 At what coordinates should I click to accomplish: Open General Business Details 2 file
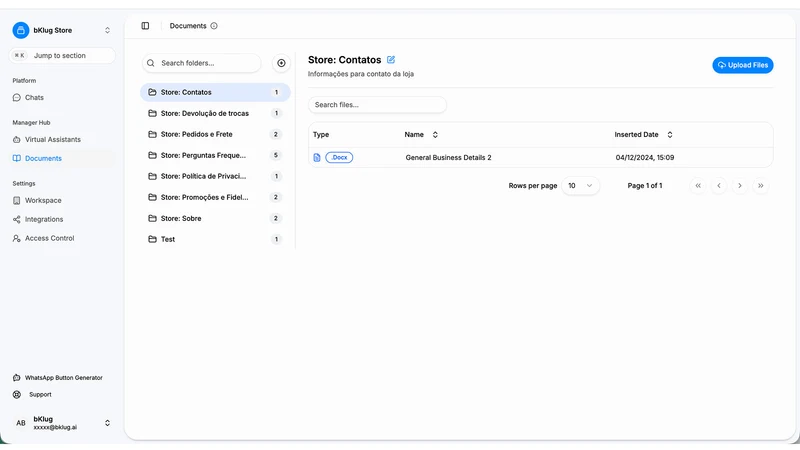coord(448,158)
